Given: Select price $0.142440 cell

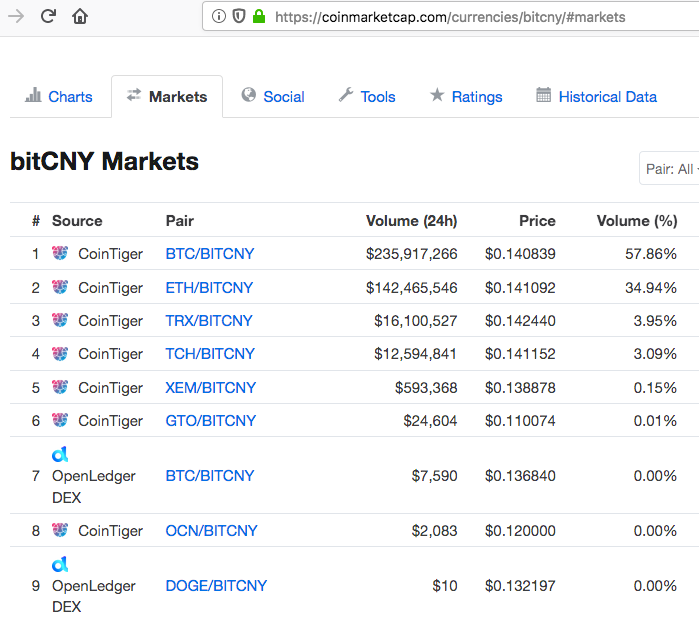Looking at the screenshot, I should (520, 321).
